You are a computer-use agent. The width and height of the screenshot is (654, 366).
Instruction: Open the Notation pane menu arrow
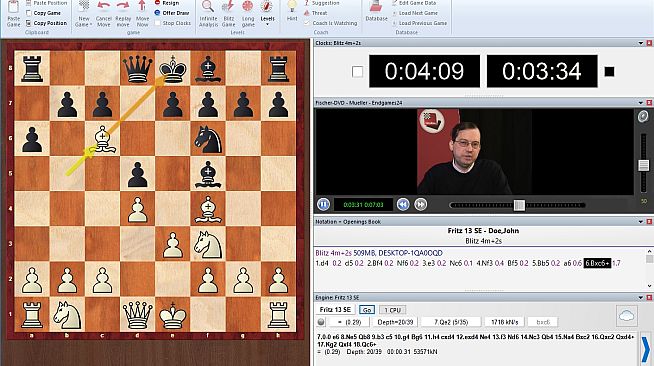(x=641, y=222)
